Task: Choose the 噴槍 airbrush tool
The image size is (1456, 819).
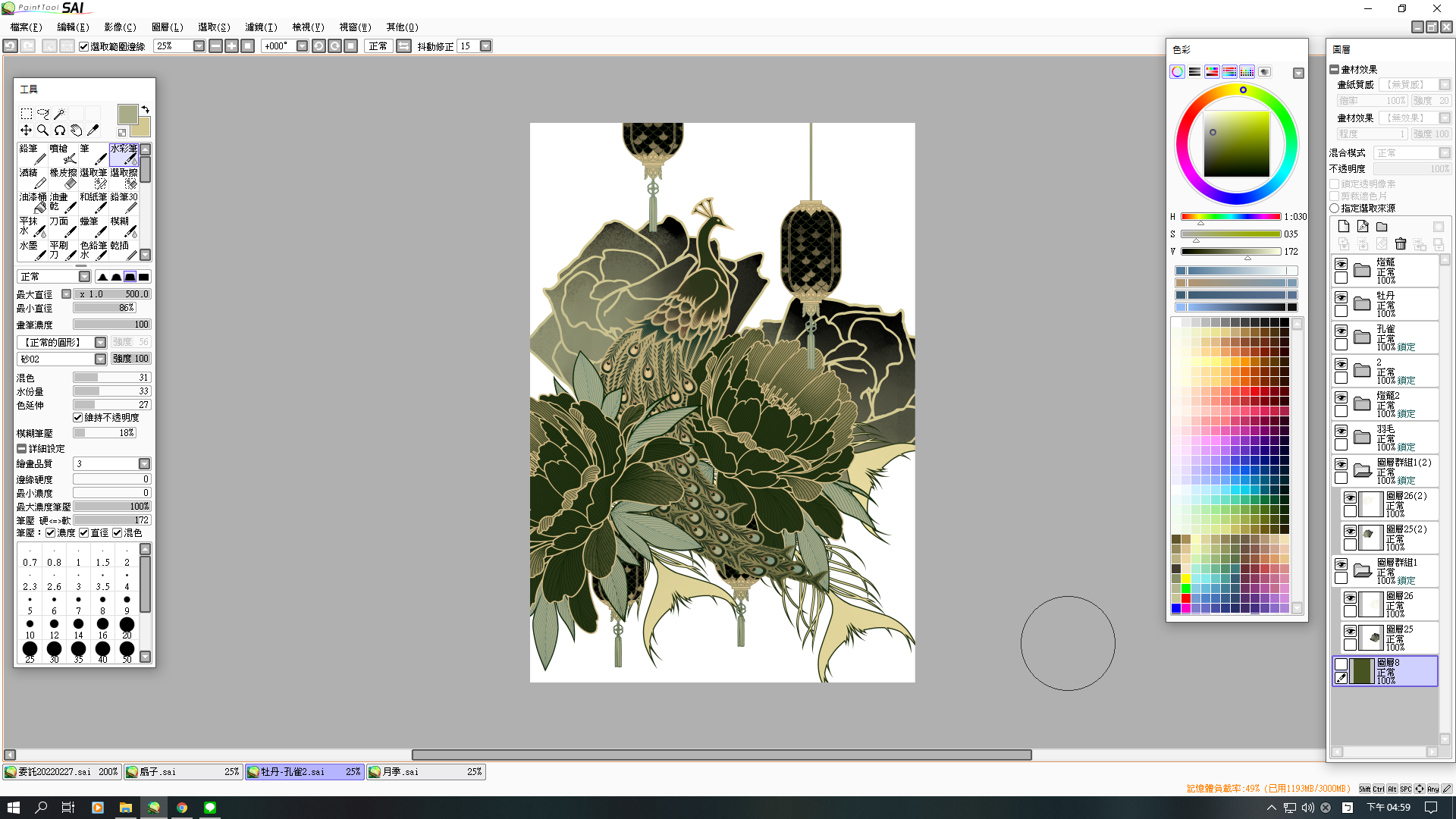Action: click(63, 154)
